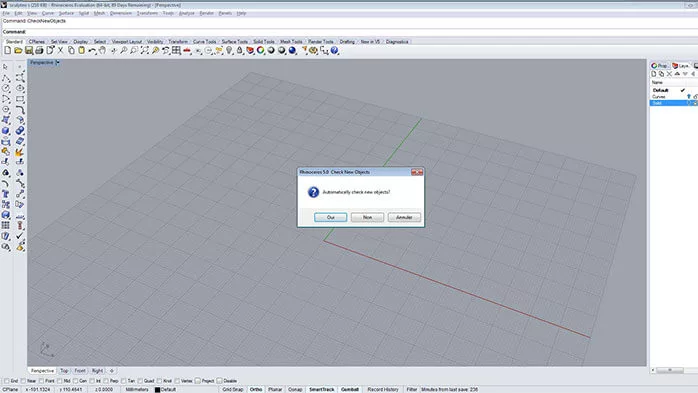Enable the Cen osnap checkbox
698x393 pixels.
click(x=75, y=381)
